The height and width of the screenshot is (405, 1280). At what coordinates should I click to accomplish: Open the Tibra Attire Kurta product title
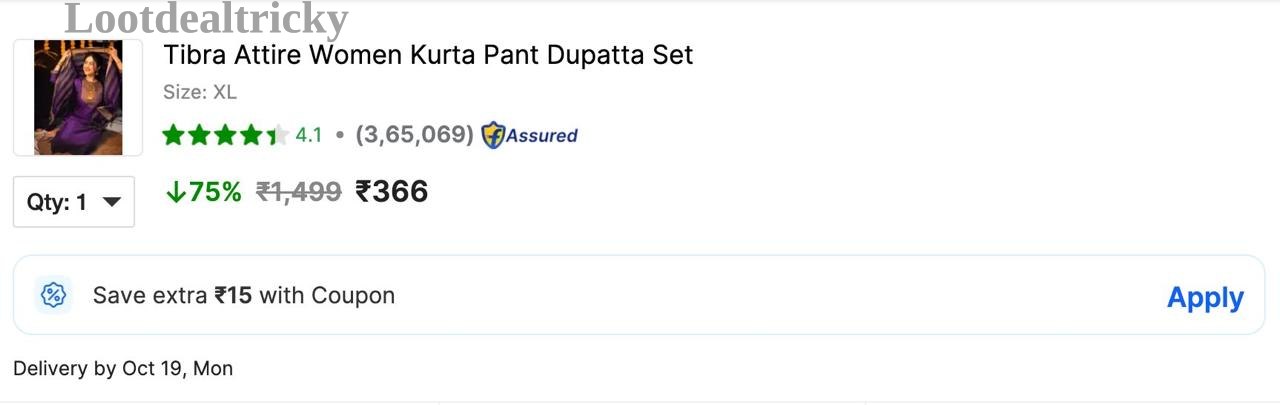(x=428, y=55)
